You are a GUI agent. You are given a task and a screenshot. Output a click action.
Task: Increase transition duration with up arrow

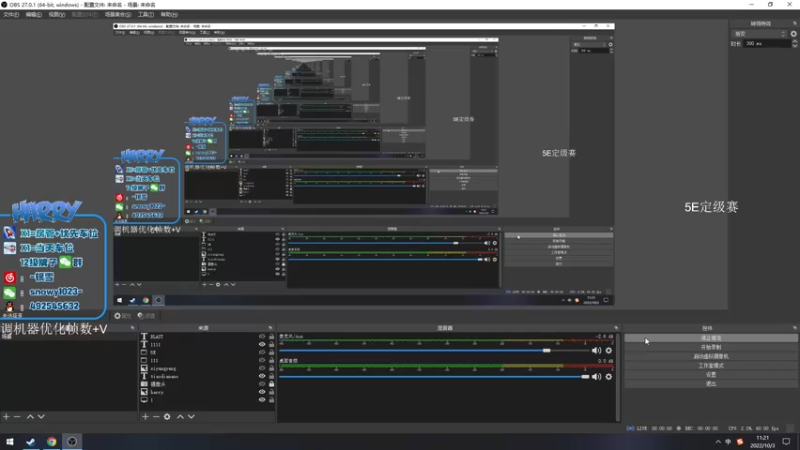coord(794,42)
